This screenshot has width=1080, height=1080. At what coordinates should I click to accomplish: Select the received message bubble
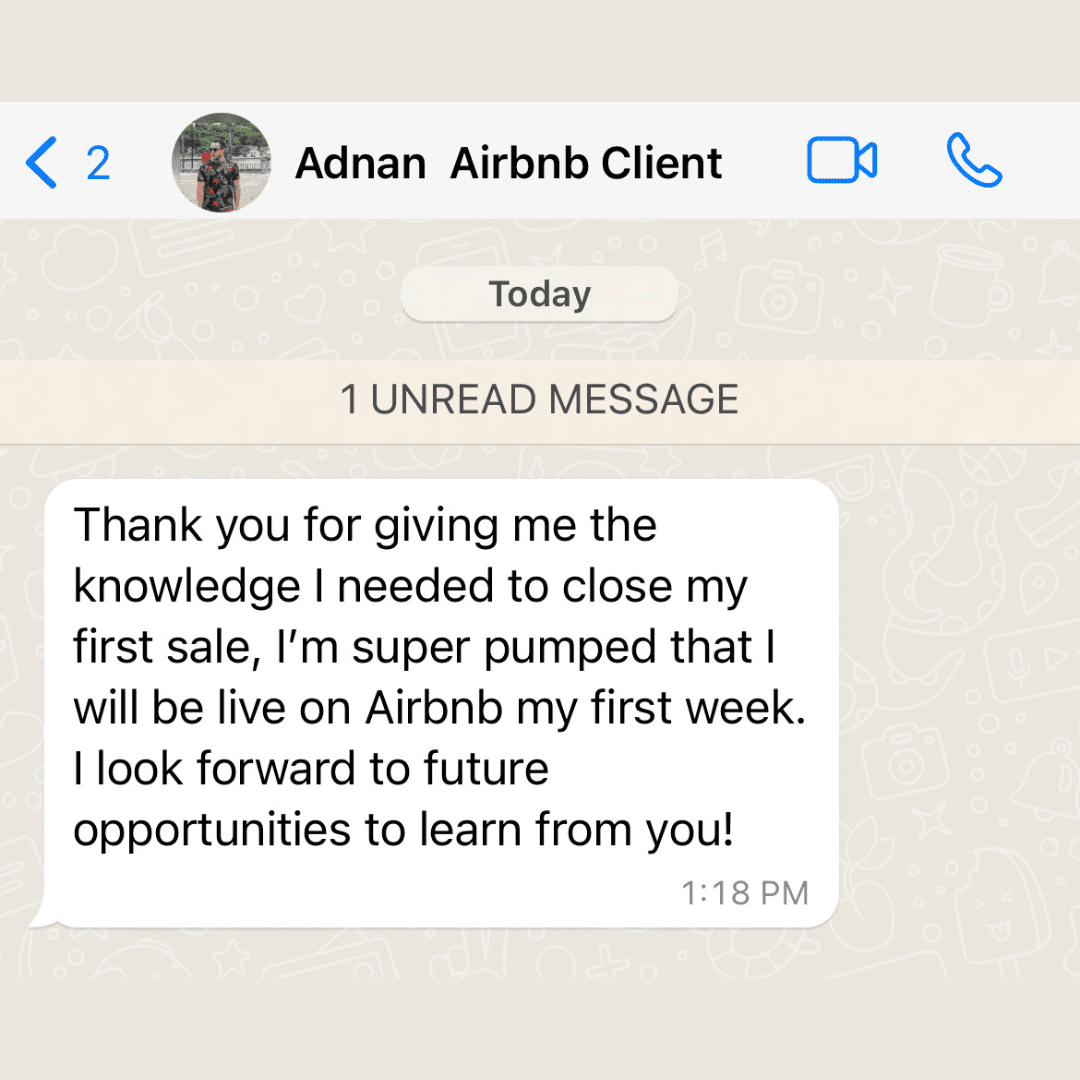[x=441, y=703]
